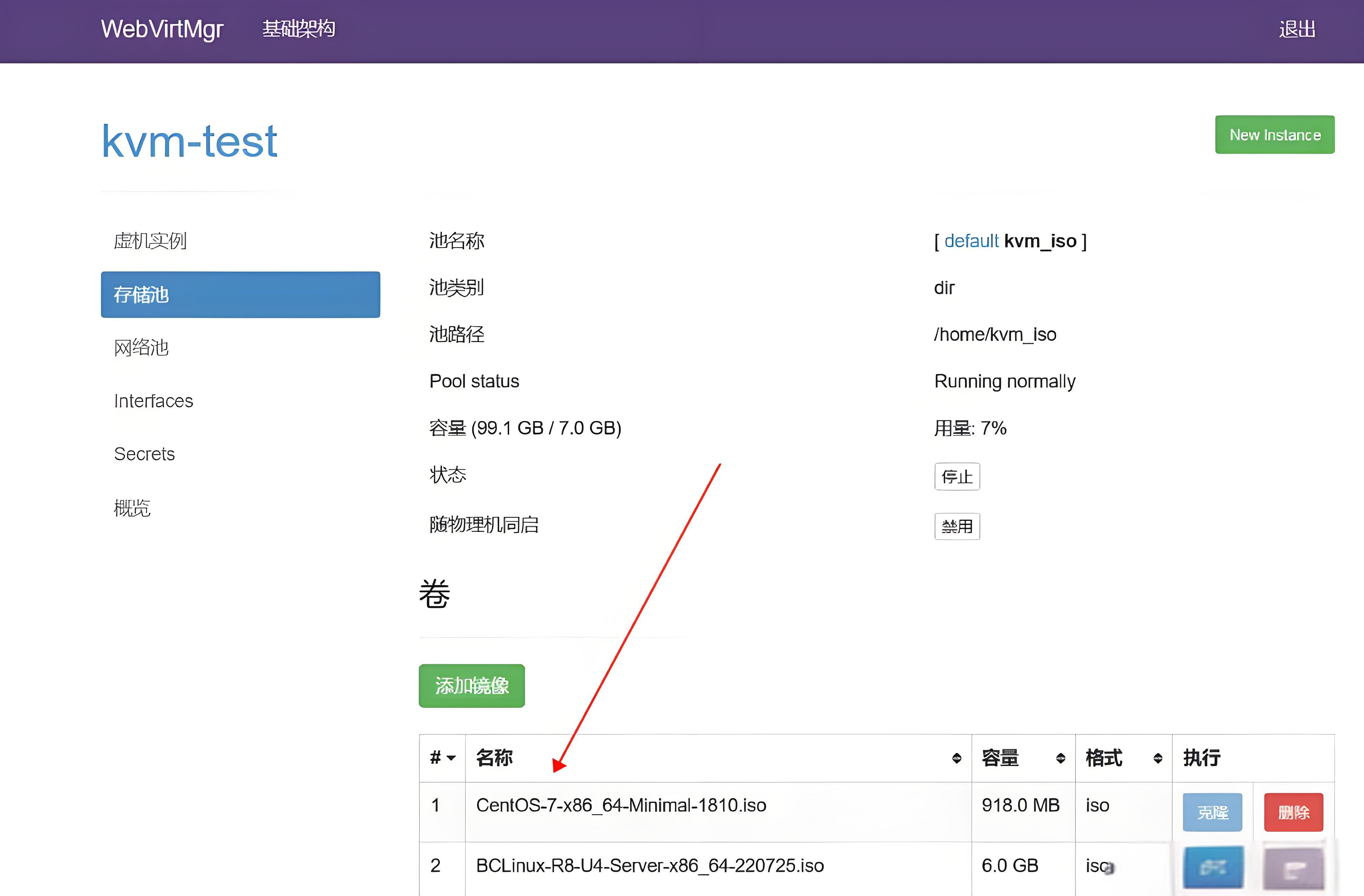This screenshot has height=896, width=1364.
Task: Stop the storage pool with 停止
Action: click(x=957, y=476)
